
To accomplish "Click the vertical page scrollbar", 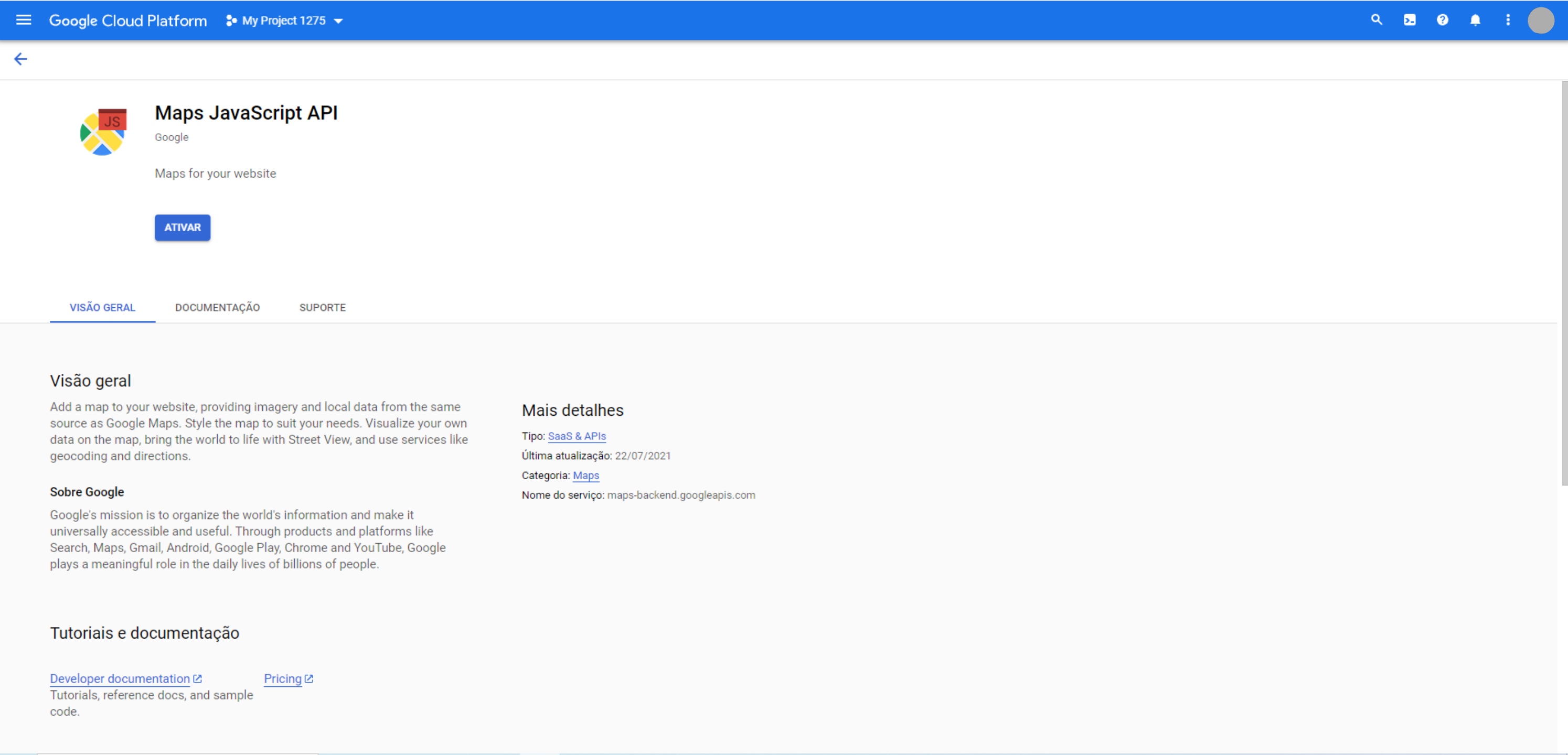I will click(x=1564, y=283).
